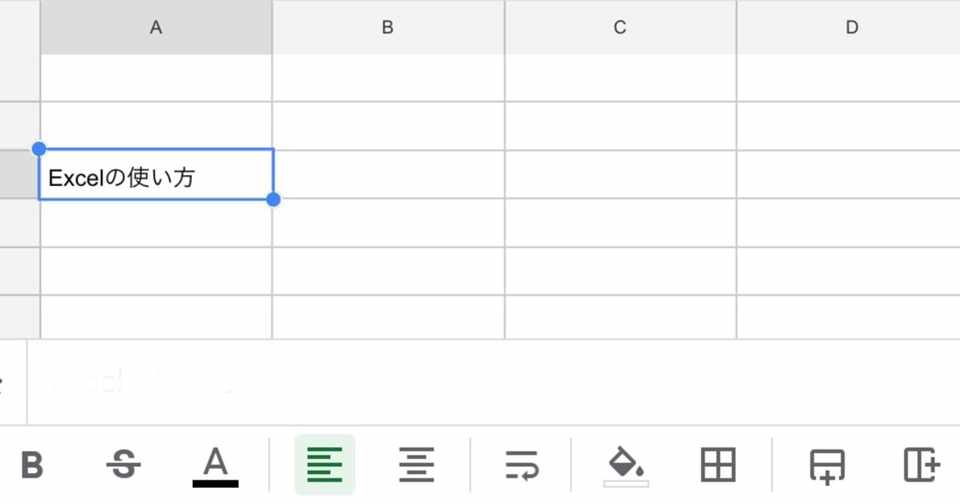Select column C header
Screen dimensions: 960x503
pos(620,28)
